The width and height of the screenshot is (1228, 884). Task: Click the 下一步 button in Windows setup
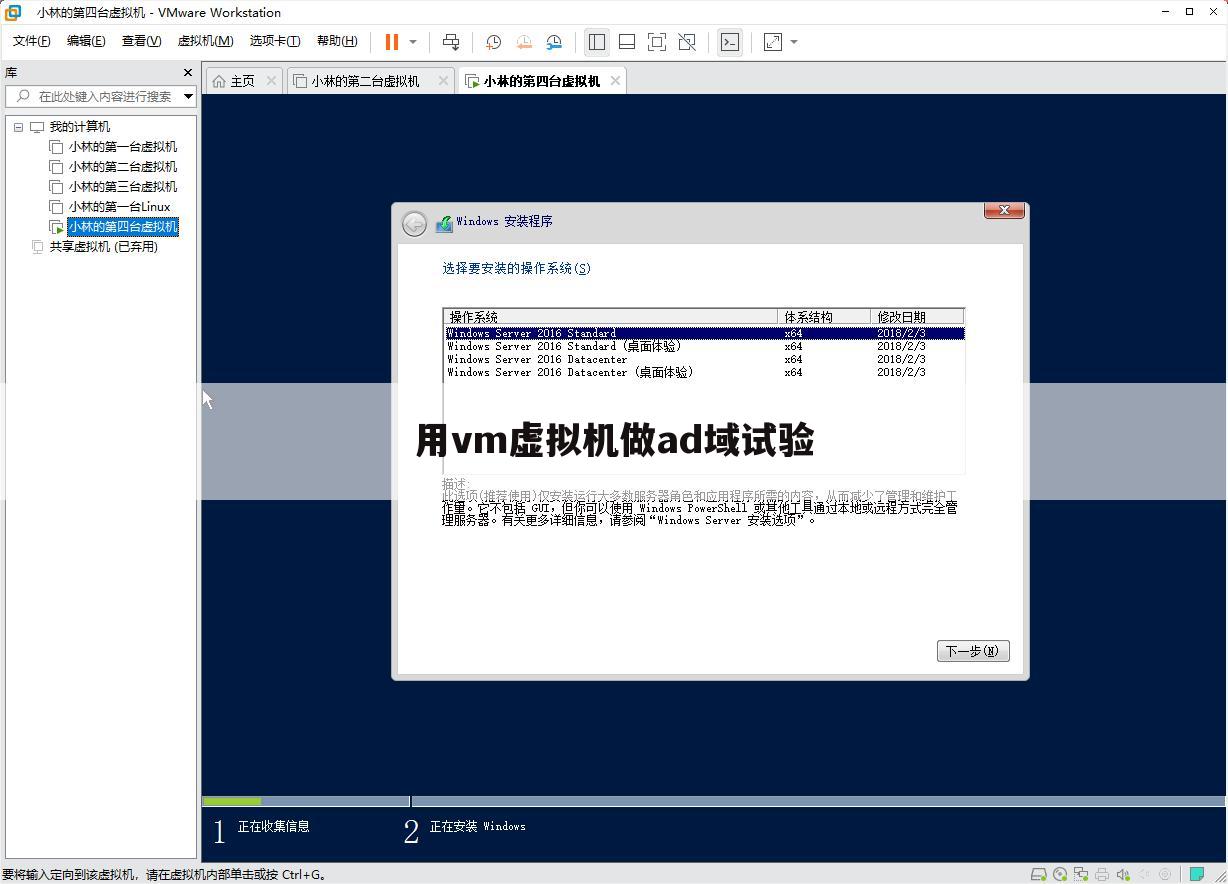pos(971,651)
